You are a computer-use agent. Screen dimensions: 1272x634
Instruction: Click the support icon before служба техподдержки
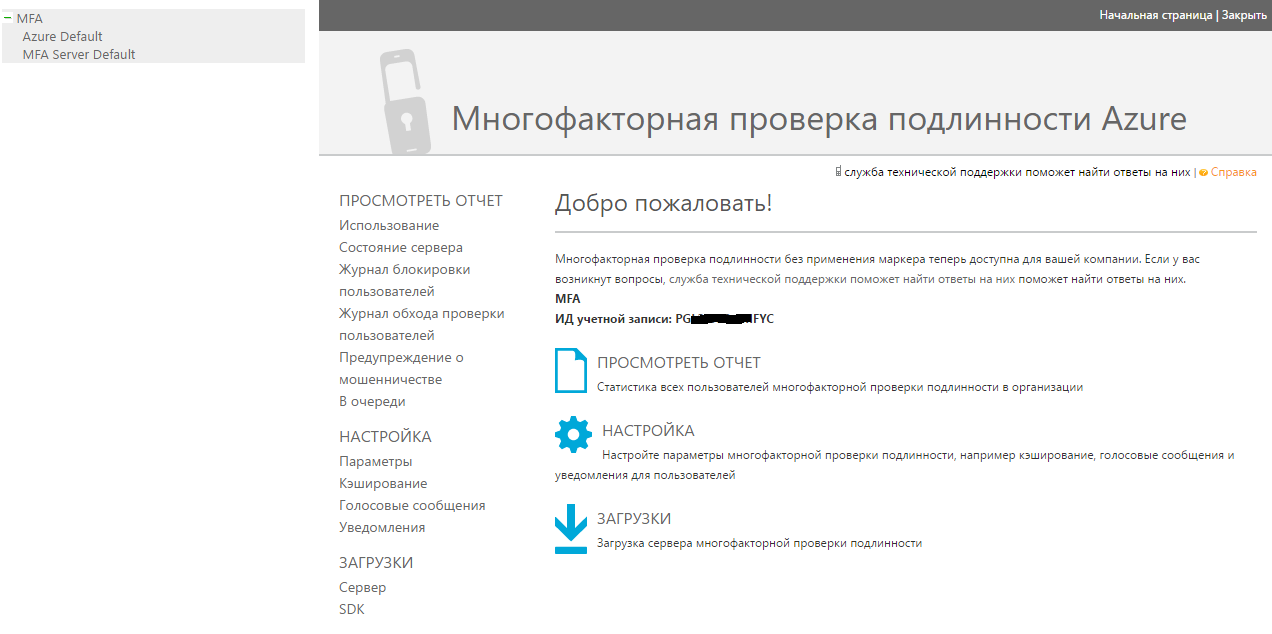(x=837, y=170)
